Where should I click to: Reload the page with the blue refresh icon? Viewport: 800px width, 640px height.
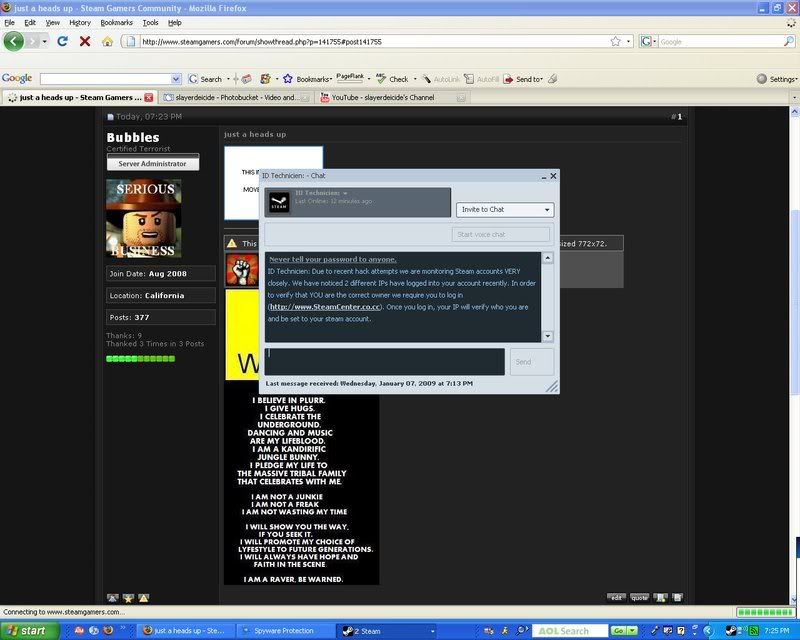point(62,41)
